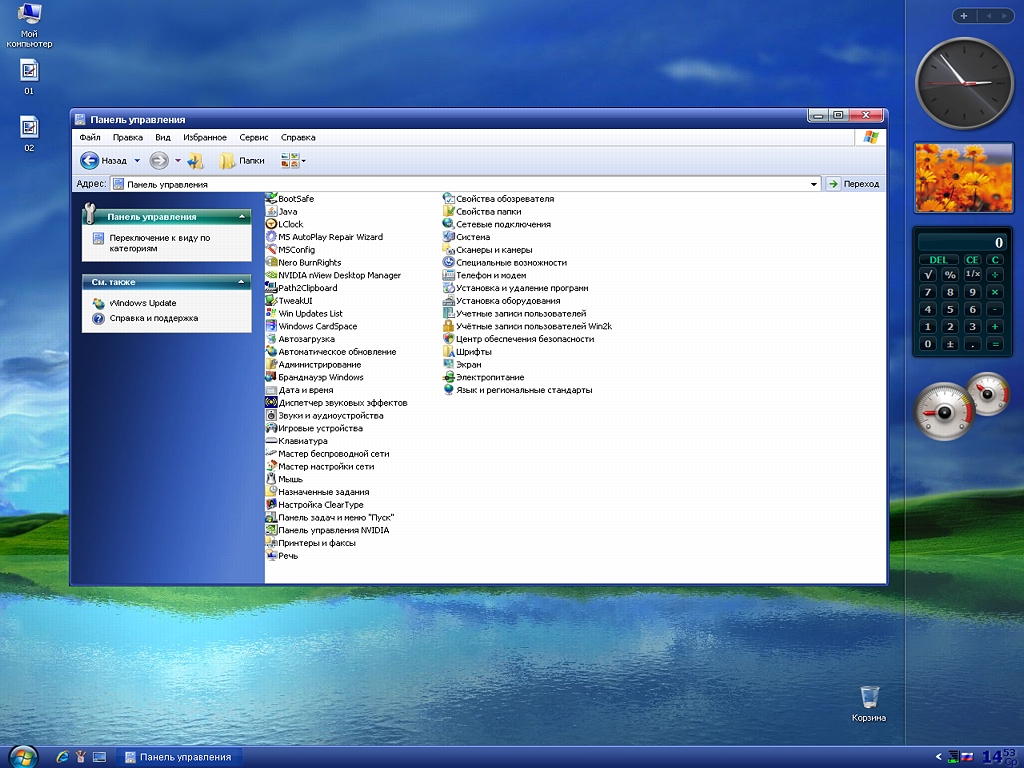
Task: Open the Windows Update link
Action: point(142,303)
